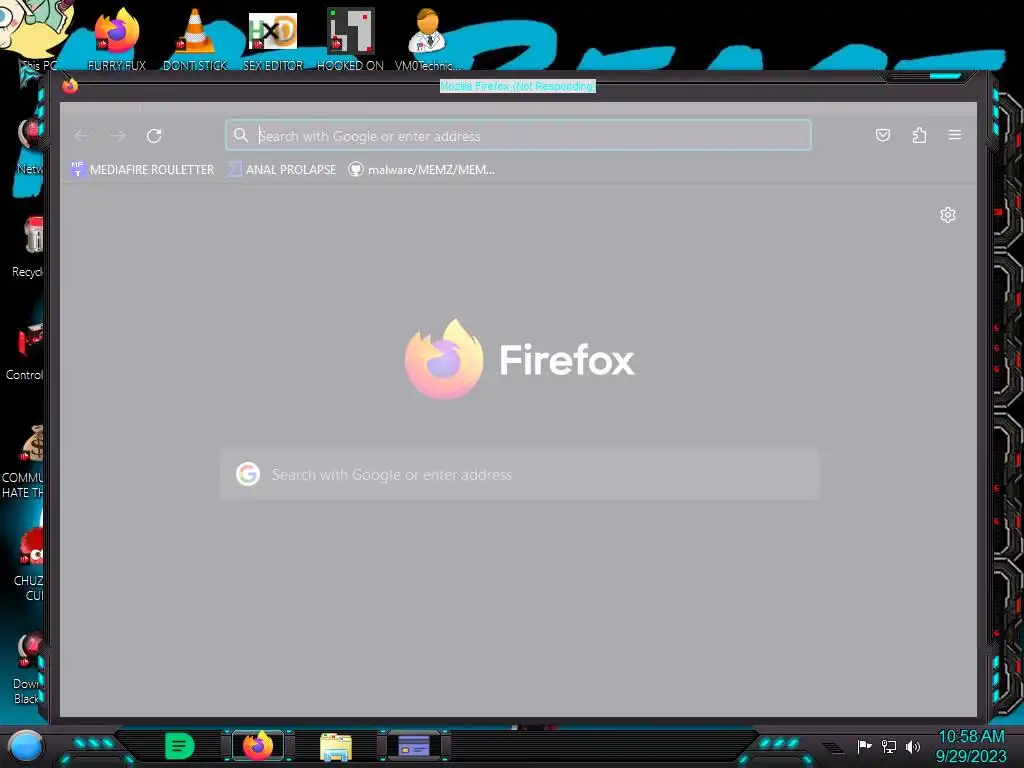Select the Network desktop icon

(x=30, y=145)
